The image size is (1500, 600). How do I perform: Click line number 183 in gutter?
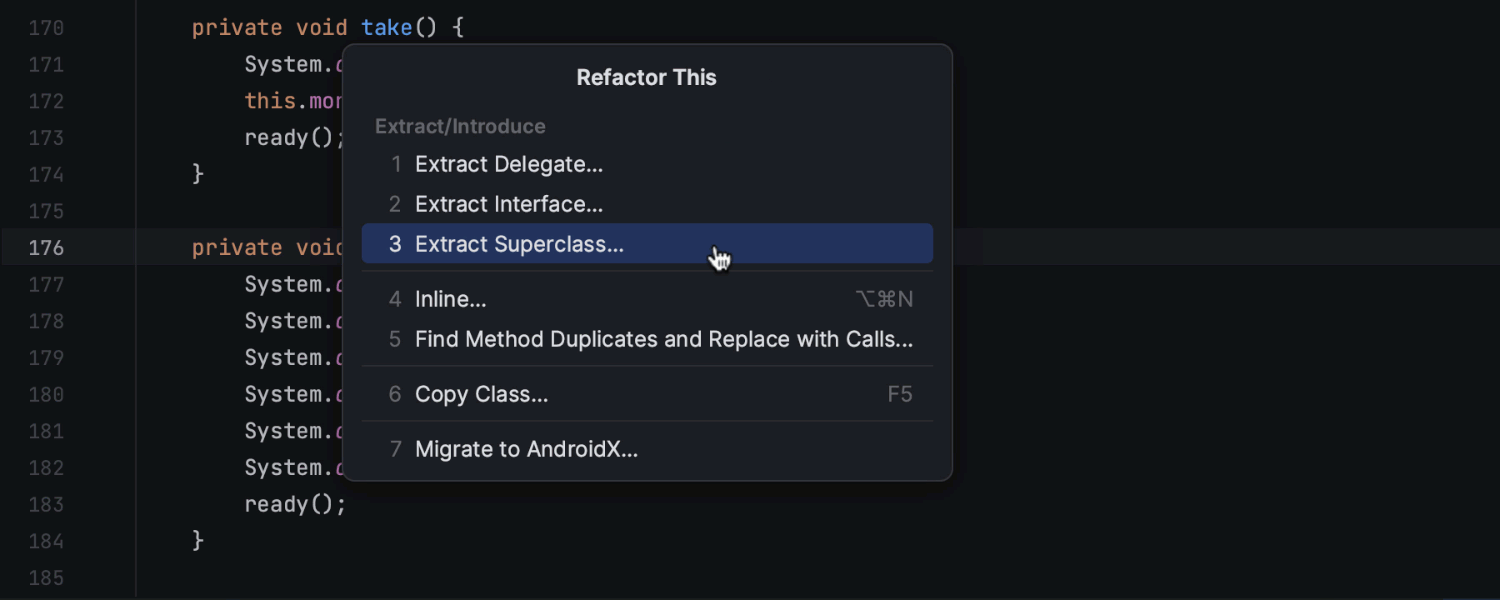[46, 505]
